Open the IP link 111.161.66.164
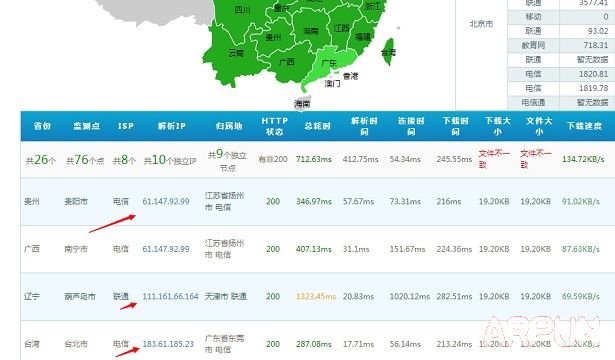615x360 pixels. pyautogui.click(x=170, y=296)
